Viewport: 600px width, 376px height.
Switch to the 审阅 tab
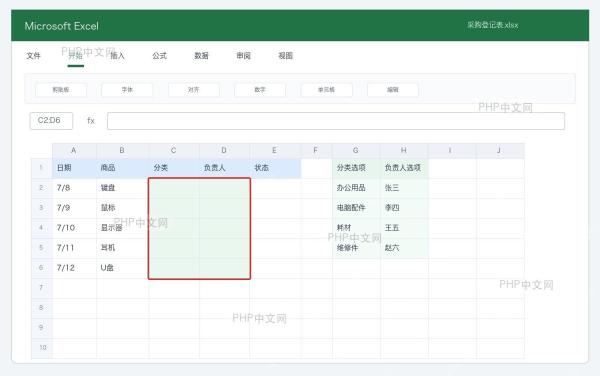point(243,56)
